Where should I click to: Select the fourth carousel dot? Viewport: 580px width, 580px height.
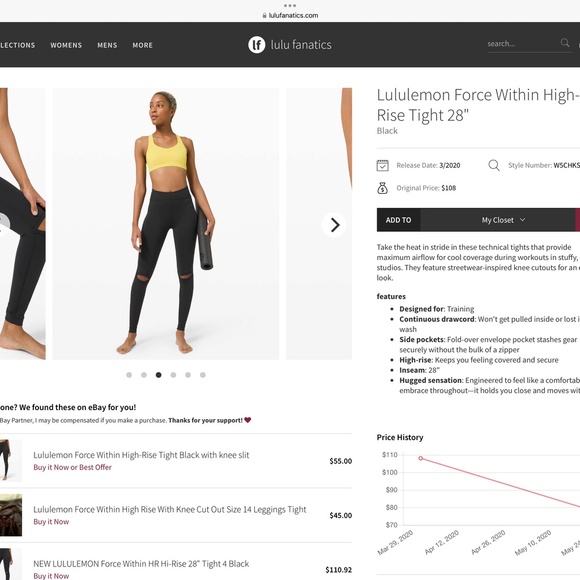(173, 375)
